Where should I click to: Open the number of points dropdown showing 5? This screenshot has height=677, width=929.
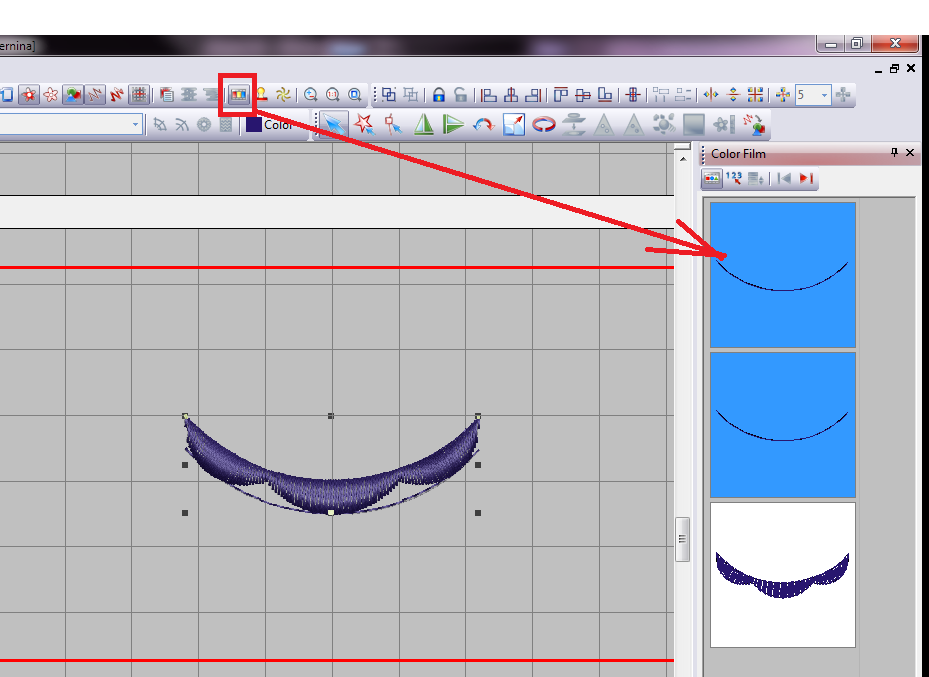pyautogui.click(x=824, y=95)
